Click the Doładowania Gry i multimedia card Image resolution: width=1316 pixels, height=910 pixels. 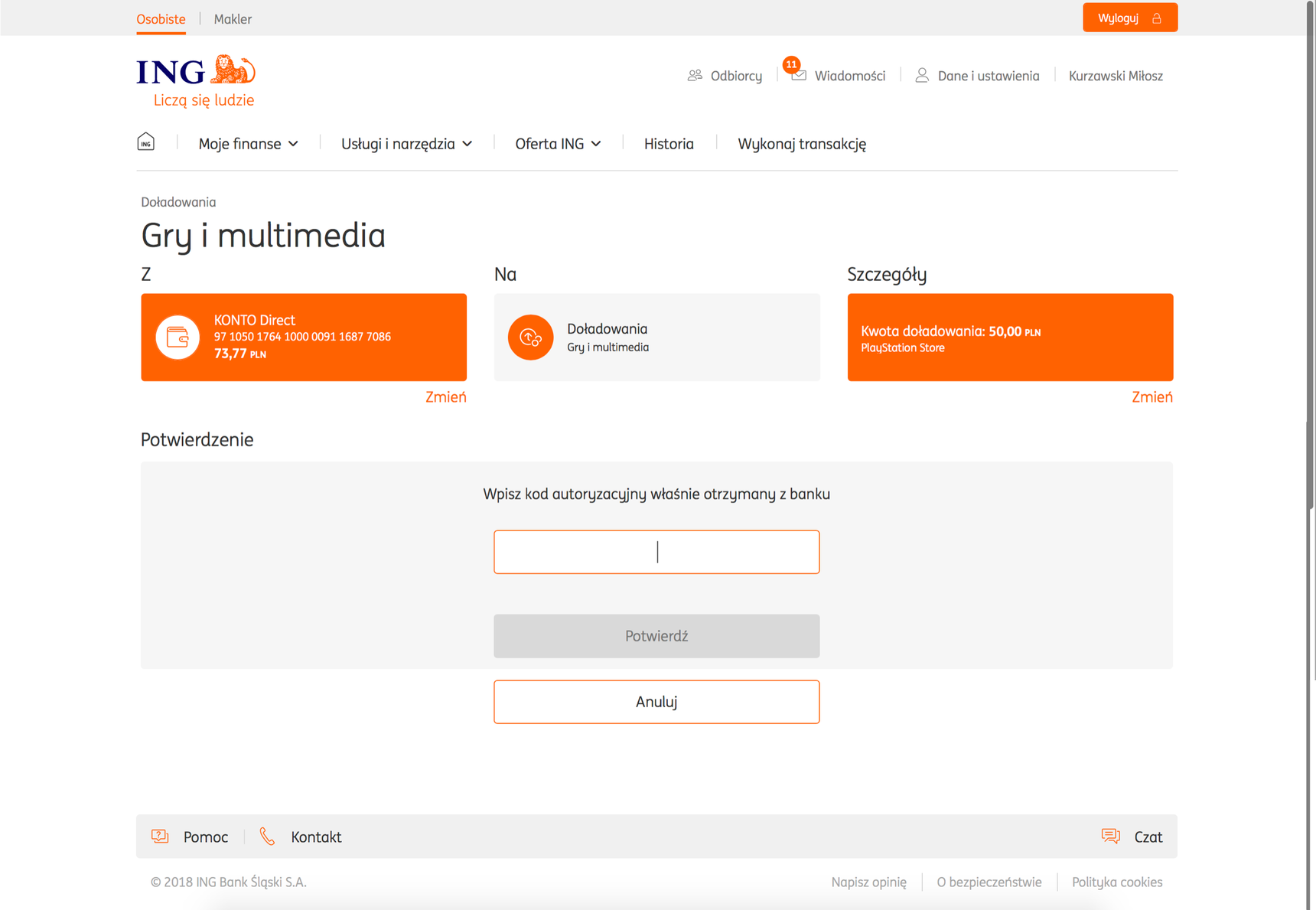click(656, 338)
